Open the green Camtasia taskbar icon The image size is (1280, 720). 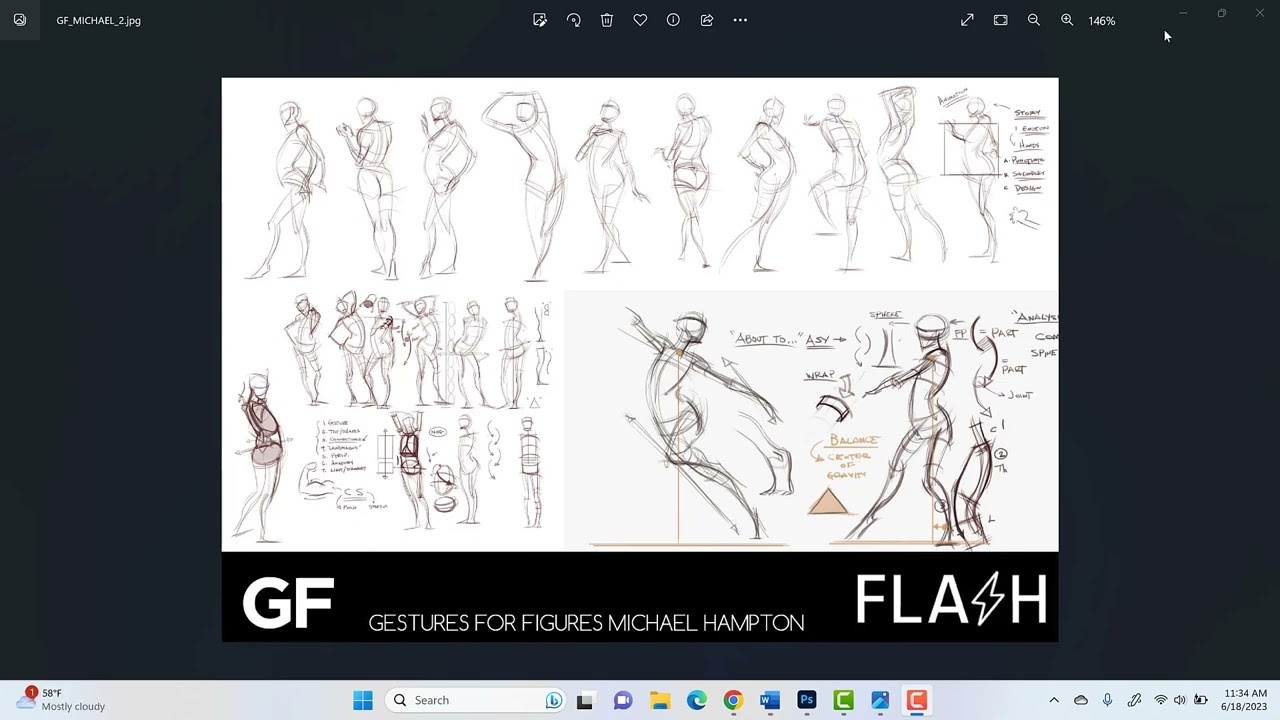click(x=843, y=700)
